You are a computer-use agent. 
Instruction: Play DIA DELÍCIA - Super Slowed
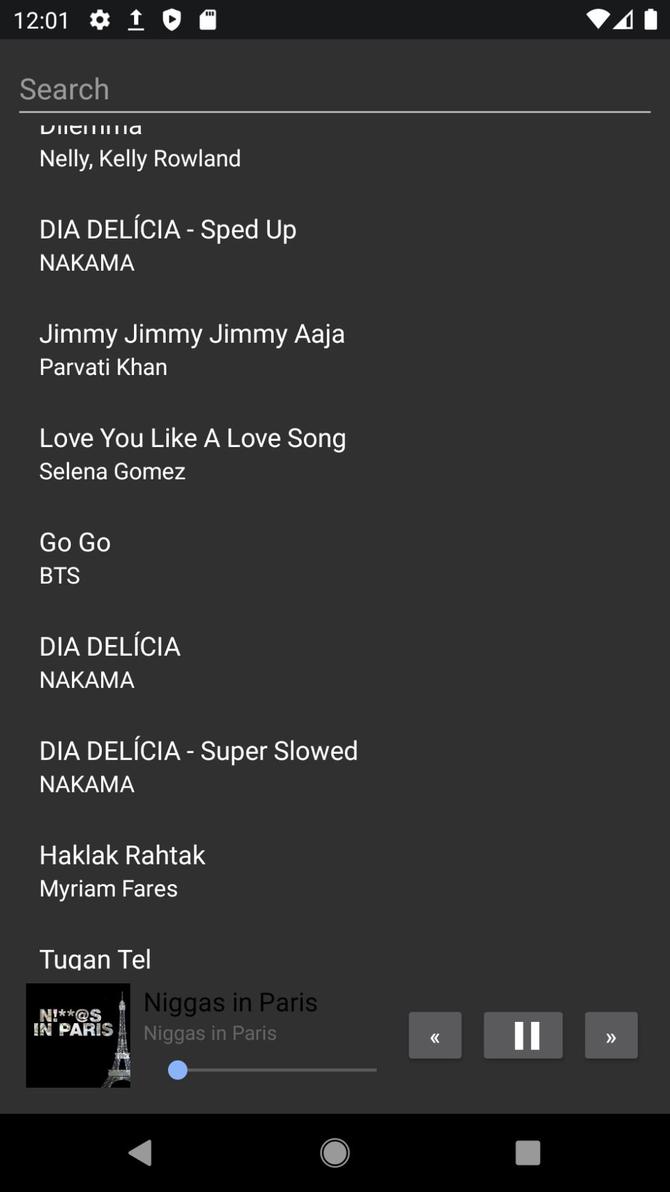click(x=198, y=766)
